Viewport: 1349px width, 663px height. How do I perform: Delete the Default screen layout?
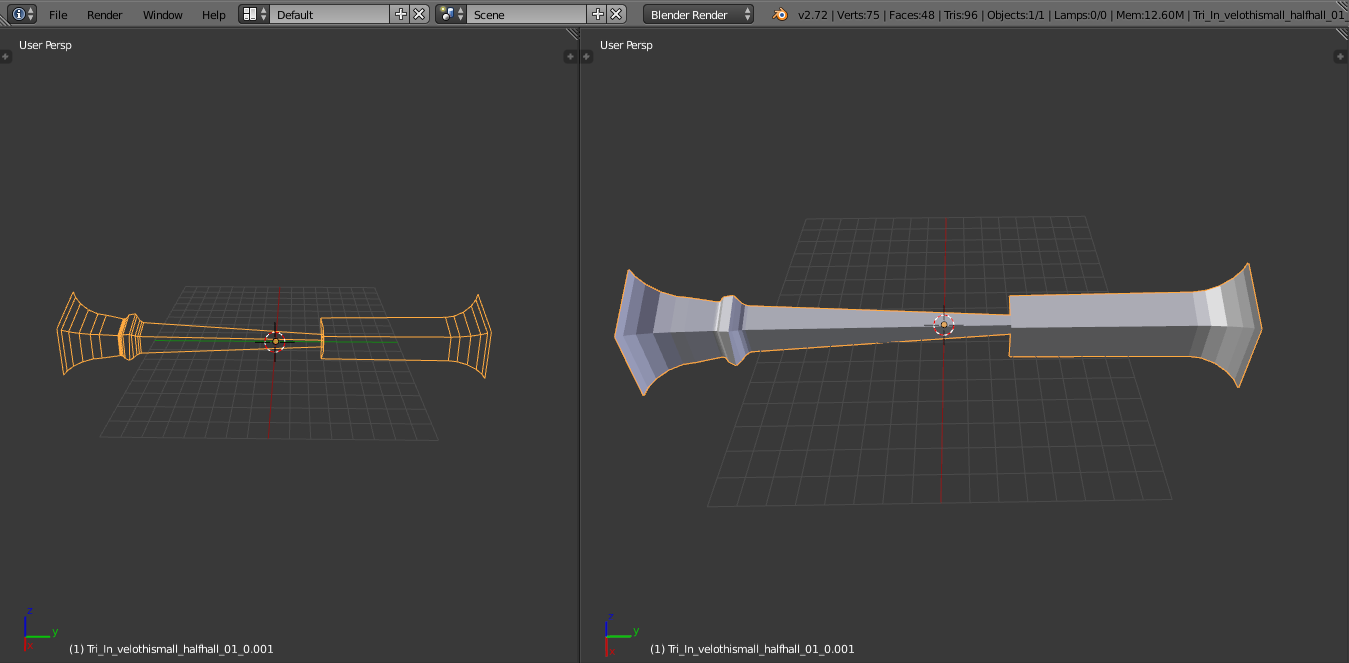tap(419, 14)
